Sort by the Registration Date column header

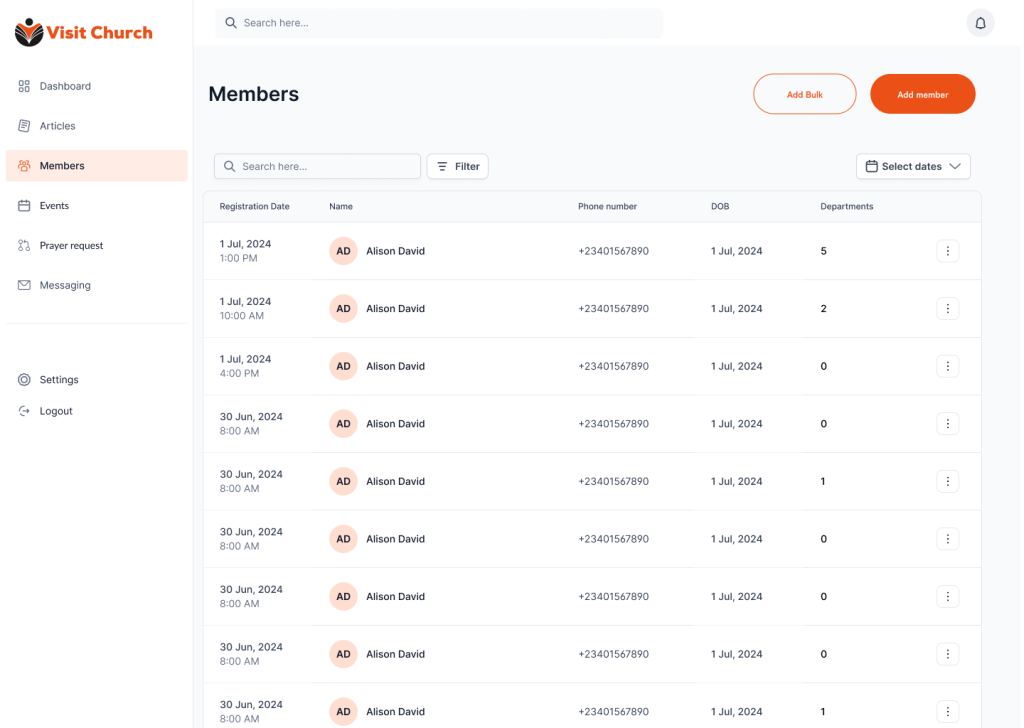tap(254, 207)
